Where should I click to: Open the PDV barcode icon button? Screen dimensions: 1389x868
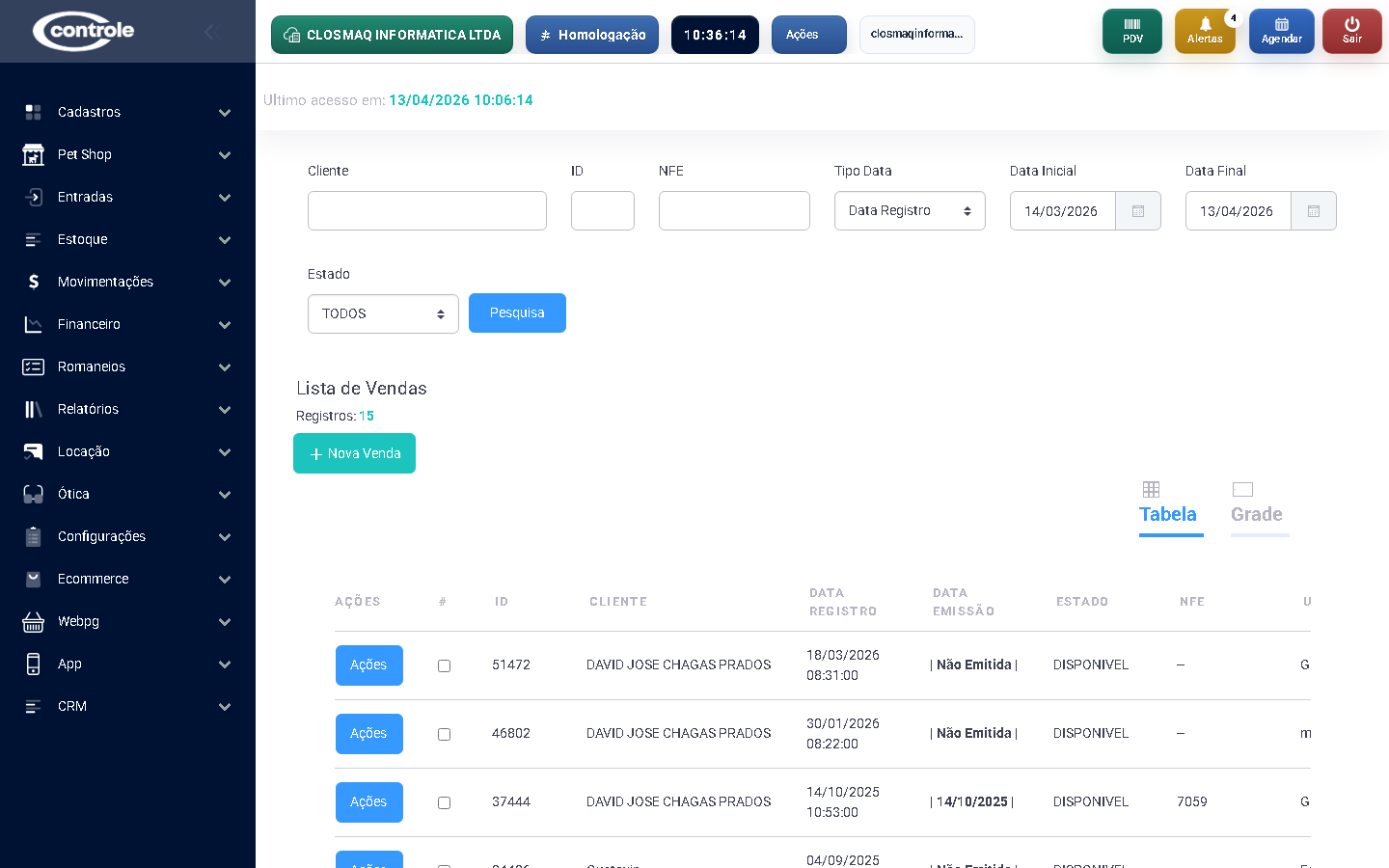1131,25
